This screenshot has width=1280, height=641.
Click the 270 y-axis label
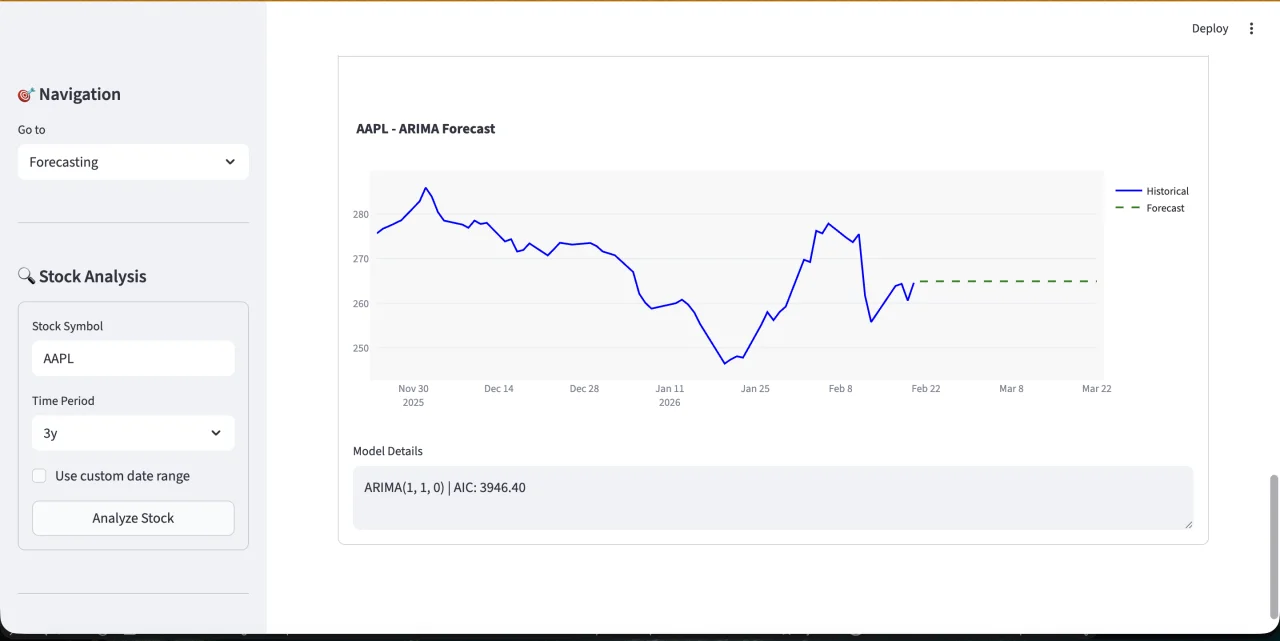pyautogui.click(x=361, y=259)
